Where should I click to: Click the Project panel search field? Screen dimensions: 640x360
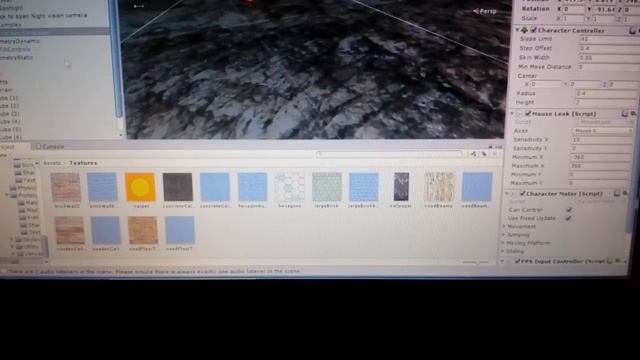(389, 154)
